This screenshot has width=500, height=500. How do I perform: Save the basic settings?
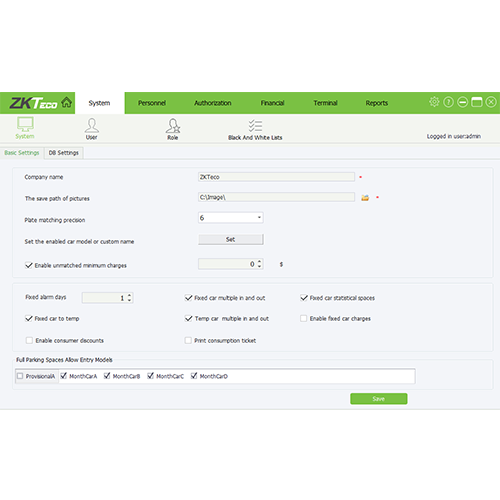click(379, 399)
